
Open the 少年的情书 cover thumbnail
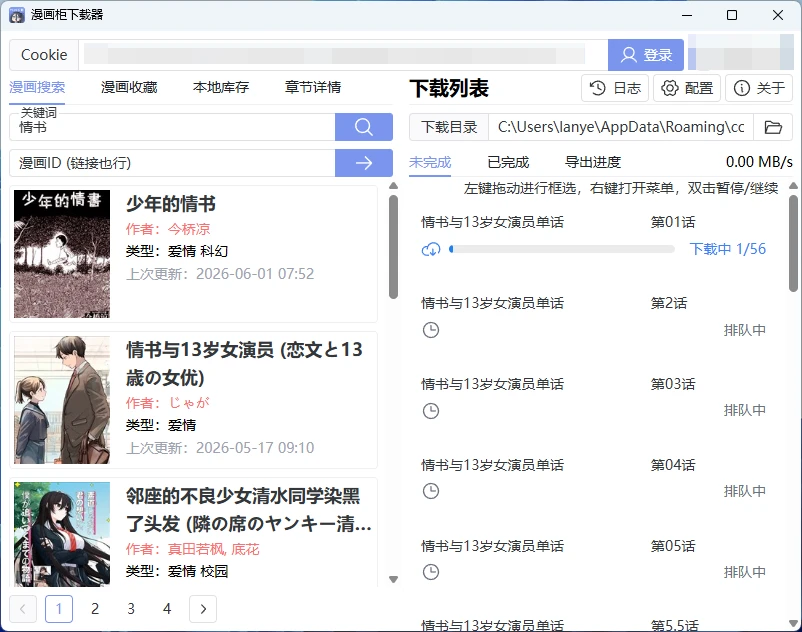(62, 254)
